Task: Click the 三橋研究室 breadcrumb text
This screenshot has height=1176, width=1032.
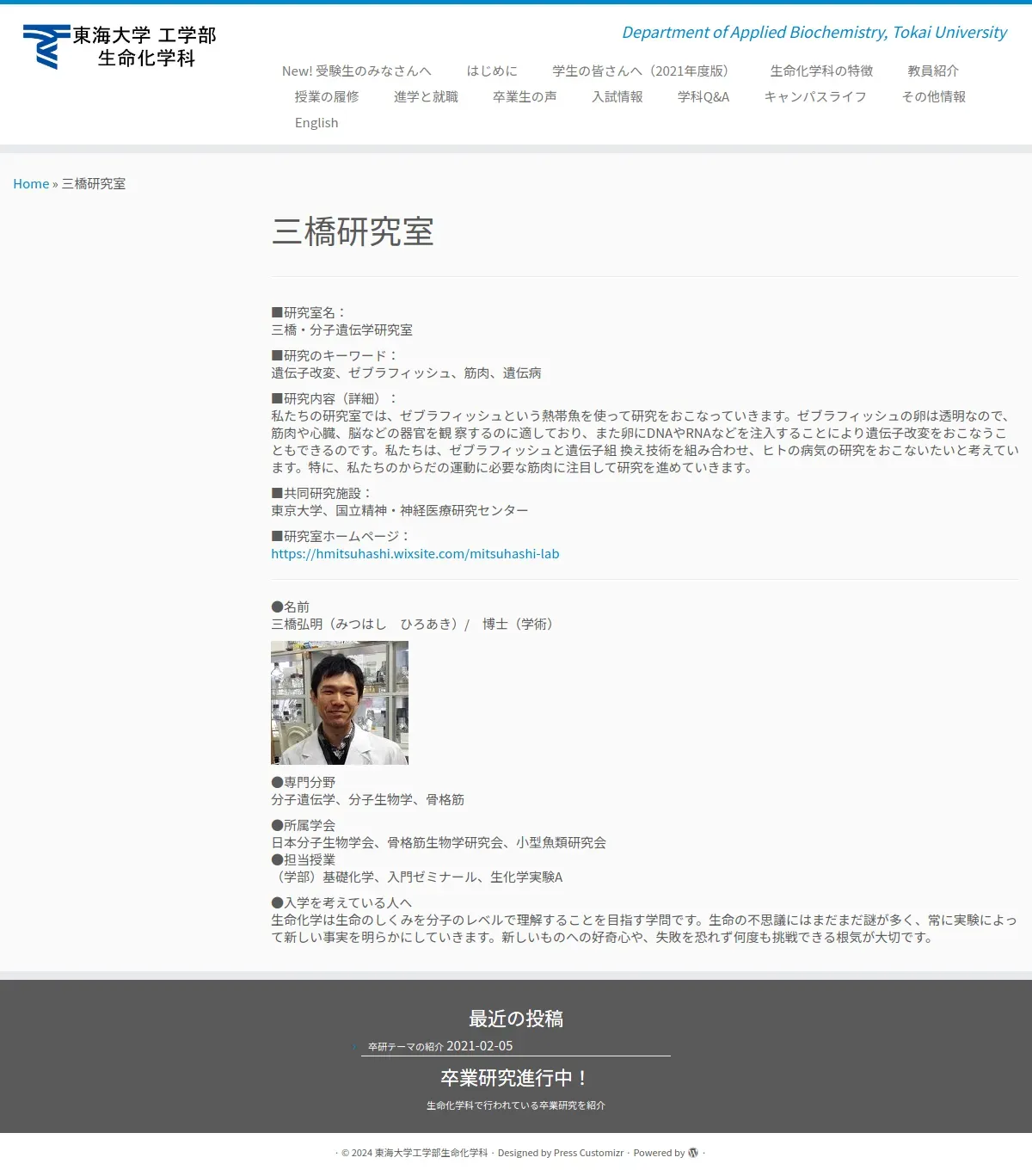Action: coord(94,184)
